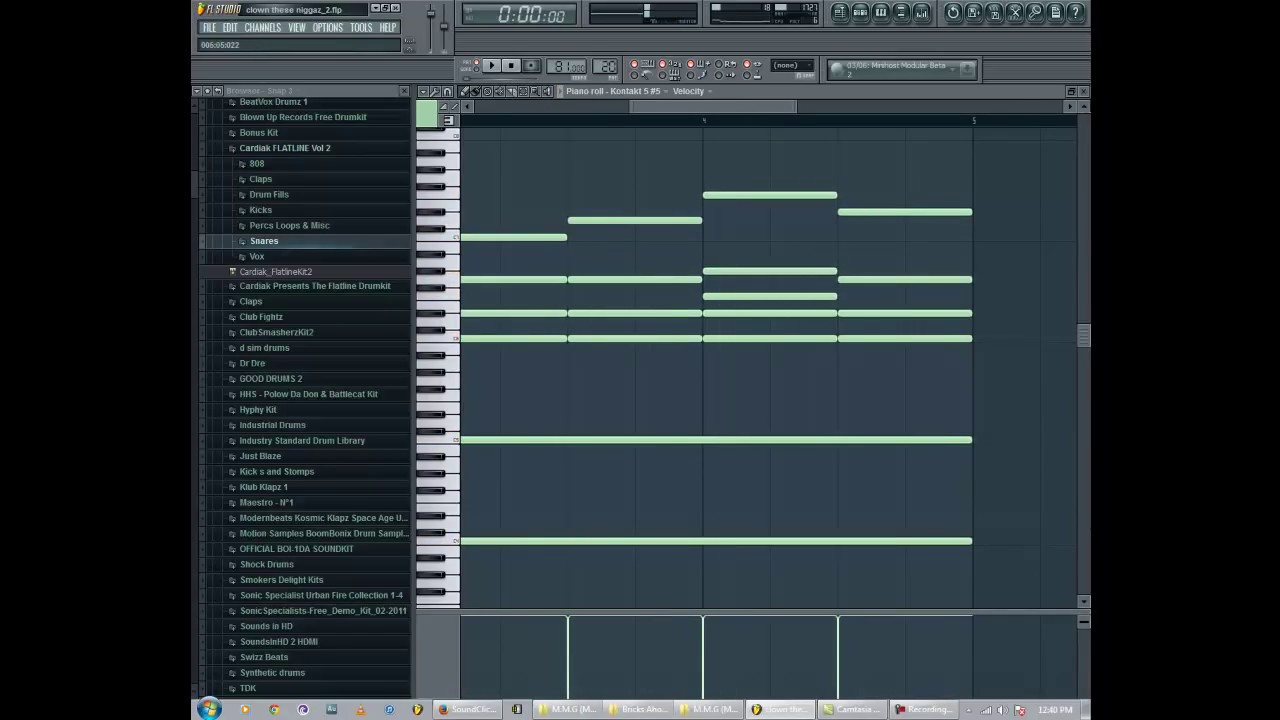Select the Paint brush tool in the piano roll
The height and width of the screenshot is (720, 1280).
pyautogui.click(x=475, y=91)
